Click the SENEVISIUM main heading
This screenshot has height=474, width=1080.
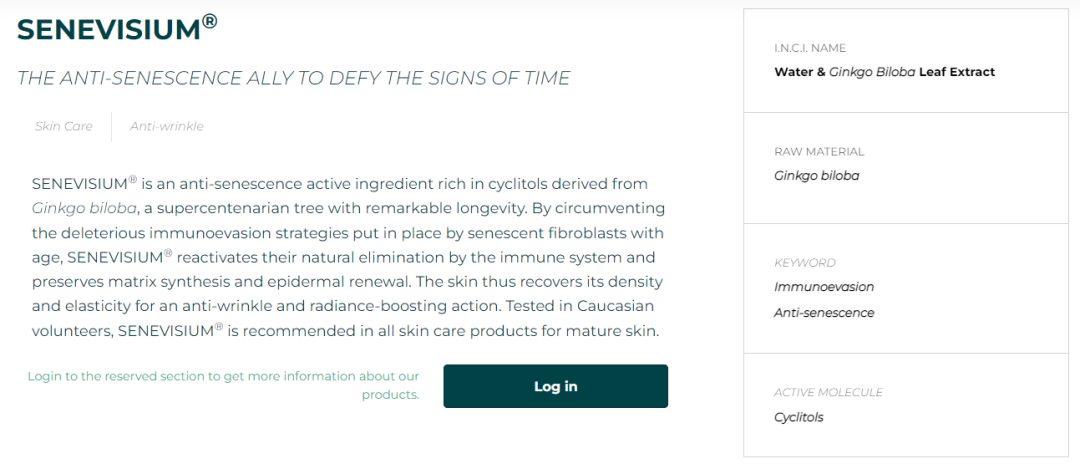109,30
